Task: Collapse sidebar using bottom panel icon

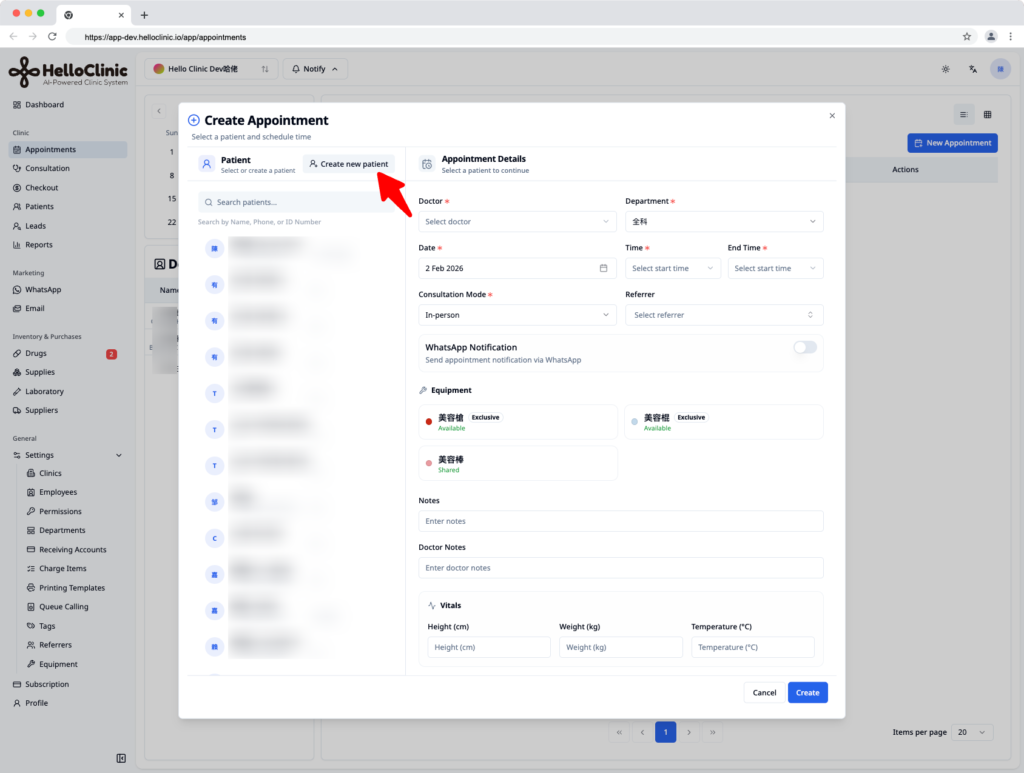Action: (121, 758)
